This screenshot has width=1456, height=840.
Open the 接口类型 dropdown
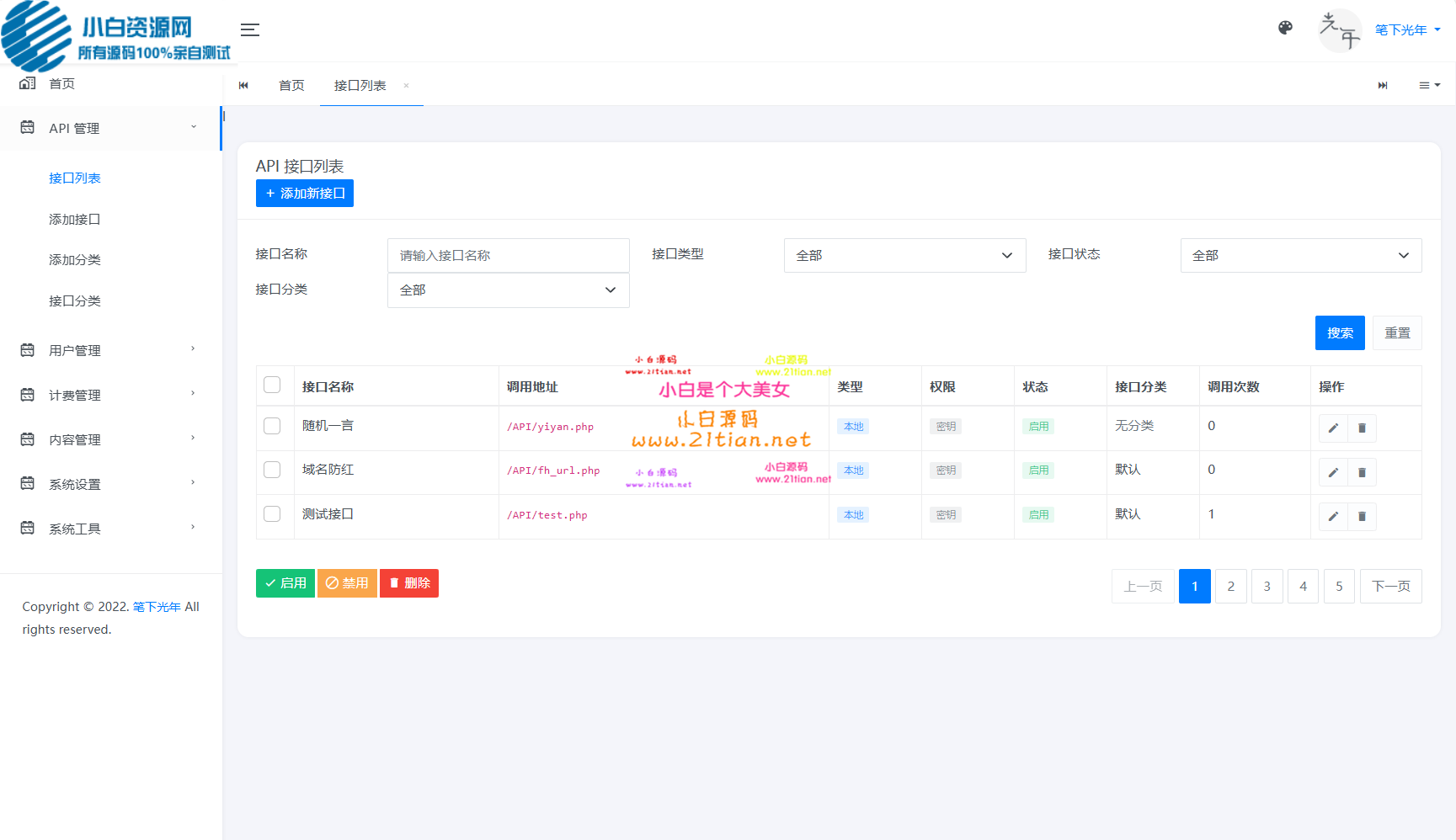pyautogui.click(x=904, y=255)
